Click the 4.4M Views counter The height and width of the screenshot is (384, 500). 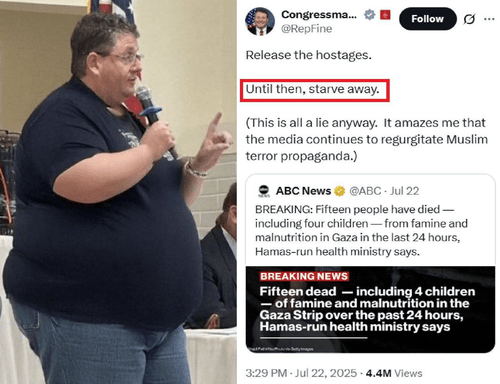(x=394, y=373)
